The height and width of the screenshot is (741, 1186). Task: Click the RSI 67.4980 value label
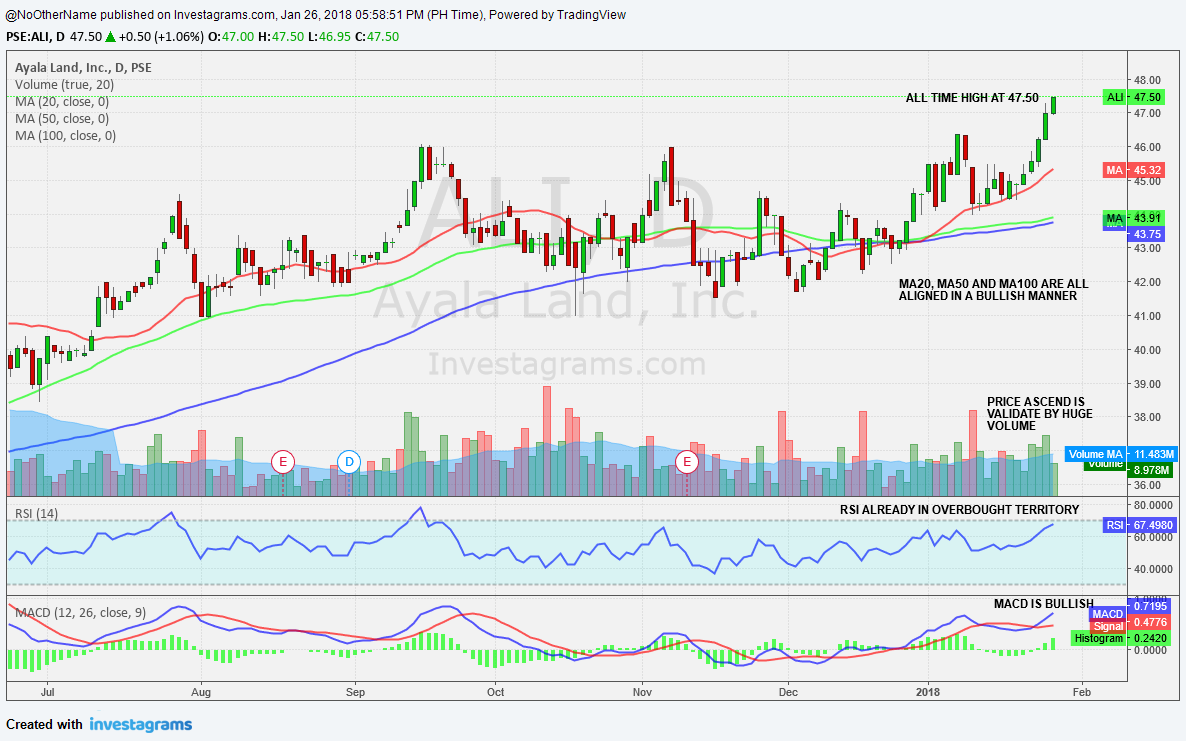(1141, 525)
